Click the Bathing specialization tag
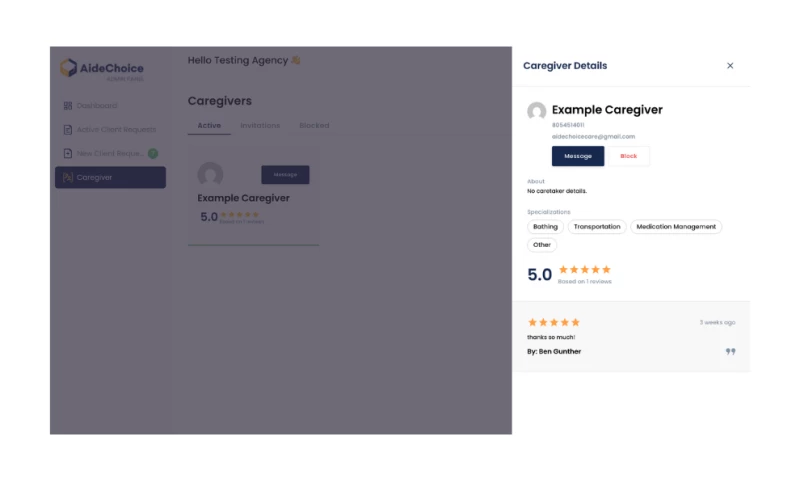 click(x=545, y=227)
